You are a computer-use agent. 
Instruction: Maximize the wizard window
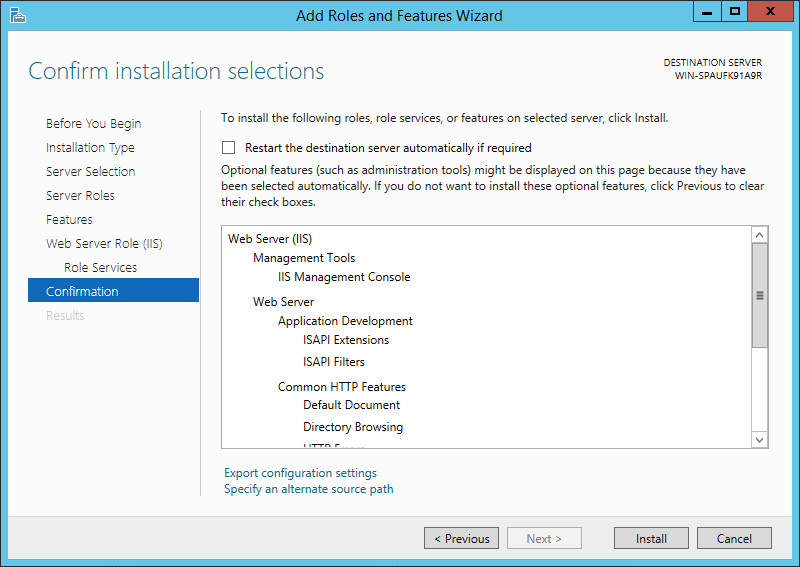click(x=735, y=12)
